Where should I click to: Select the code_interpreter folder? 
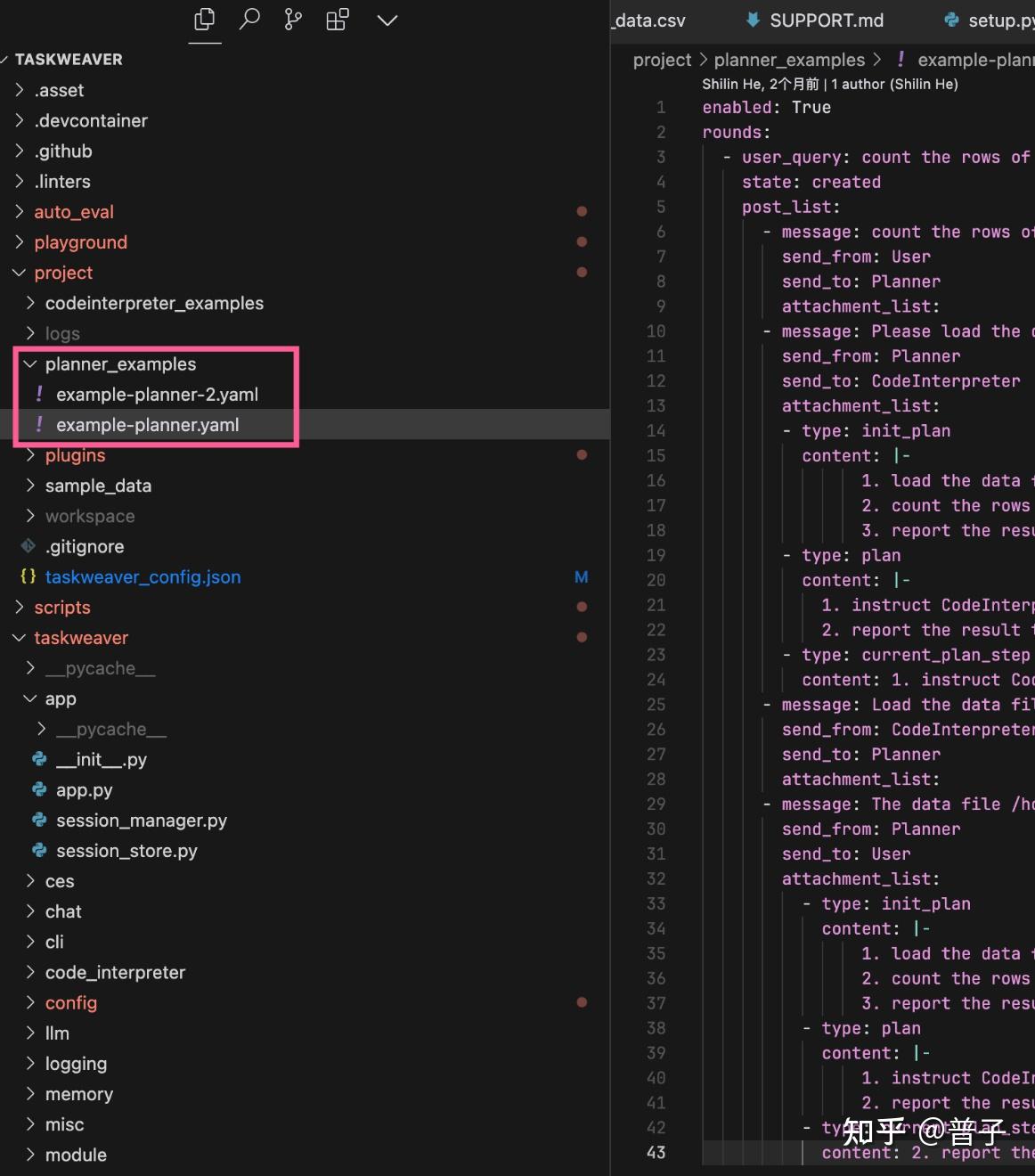[115, 972]
